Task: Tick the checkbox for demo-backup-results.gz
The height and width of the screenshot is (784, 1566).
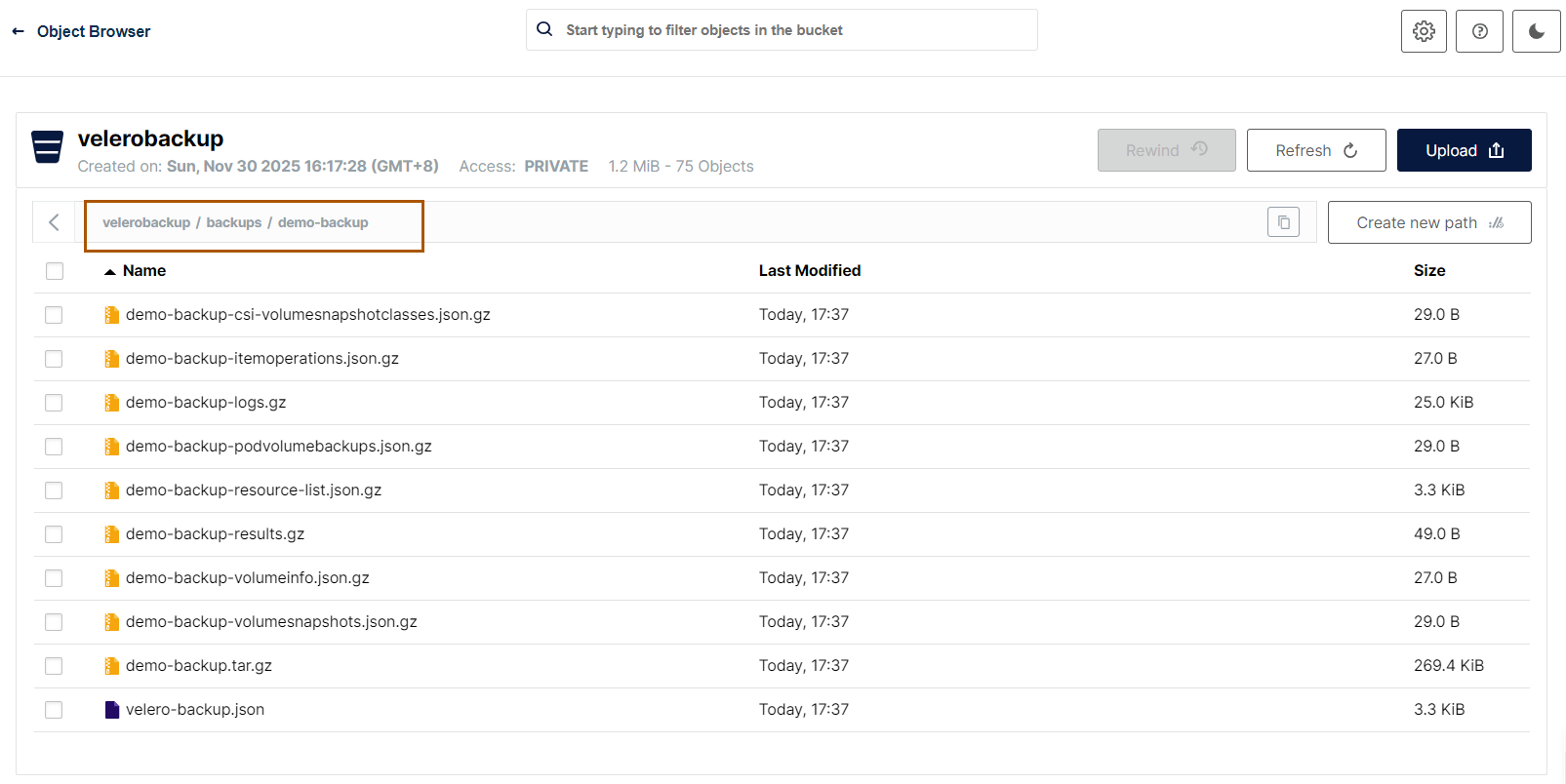Action: point(54,534)
